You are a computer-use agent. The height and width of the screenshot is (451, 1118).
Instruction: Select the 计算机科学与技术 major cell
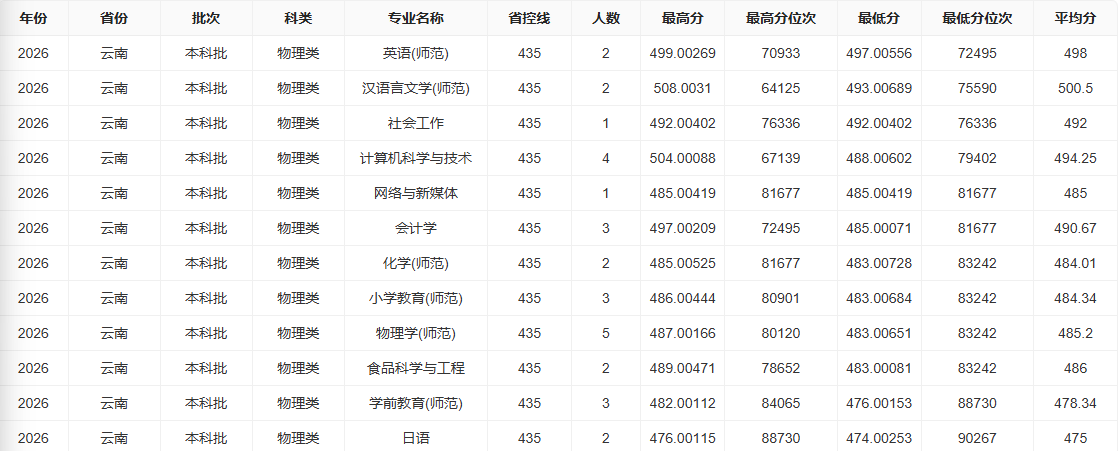(416, 158)
